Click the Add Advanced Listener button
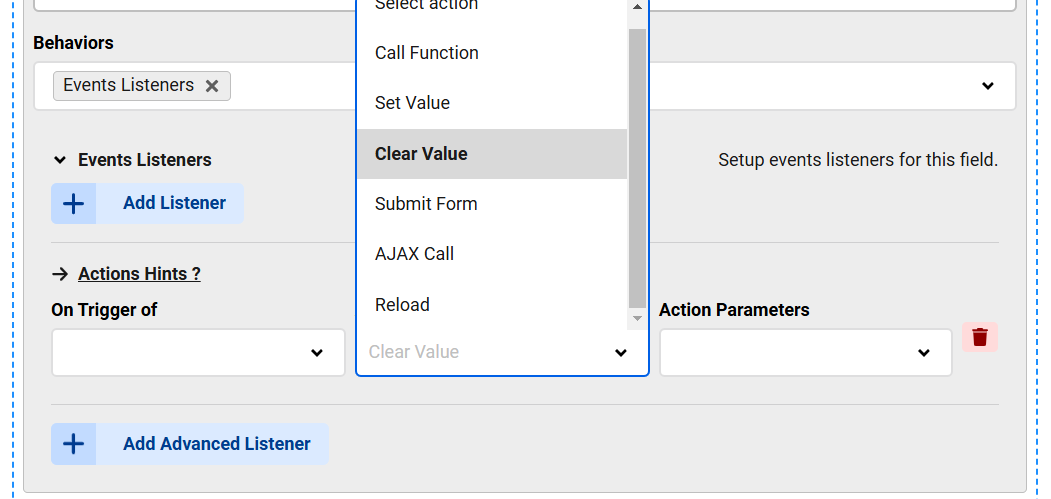Viewport: 1051px width, 499px height. tap(190, 444)
